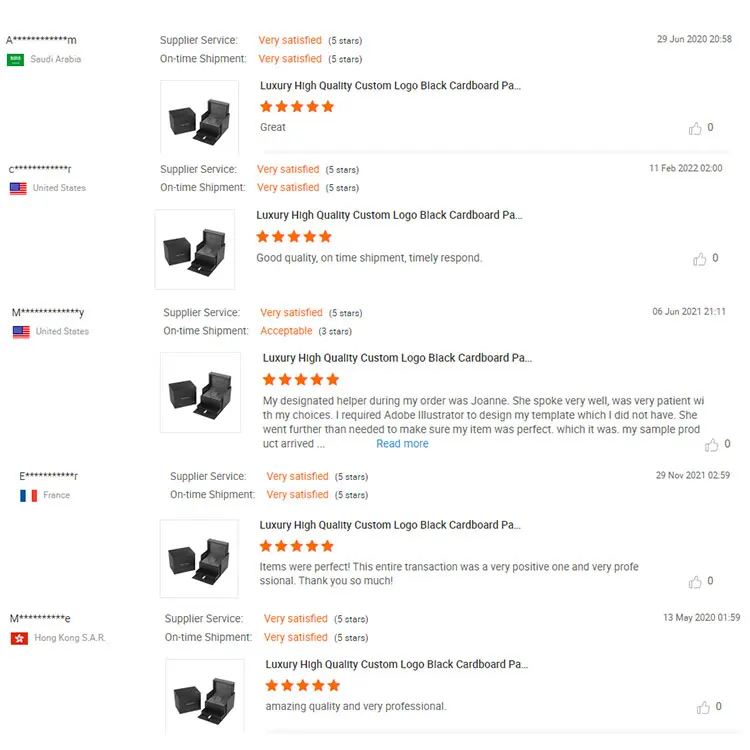The height and width of the screenshot is (750, 750).
Task: Expand the Joanne review with Read more
Action: pyautogui.click(x=402, y=444)
